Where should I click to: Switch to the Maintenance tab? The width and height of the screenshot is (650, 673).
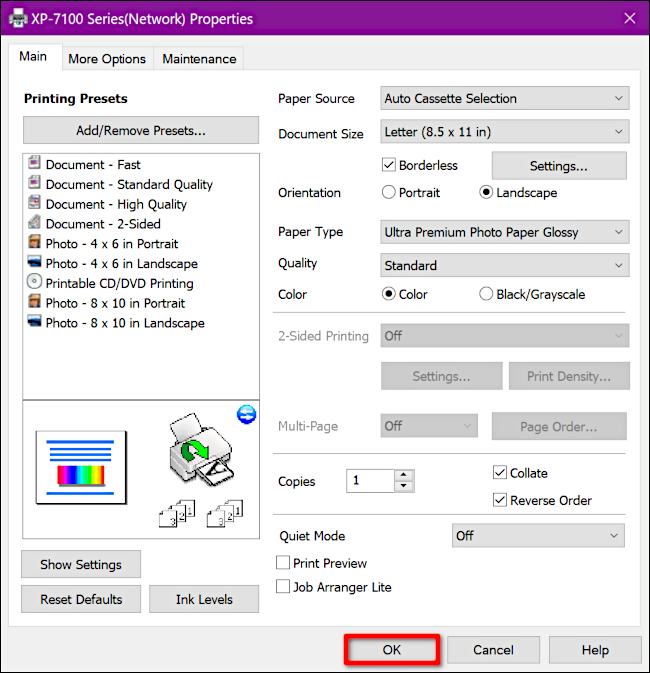pyautogui.click(x=199, y=59)
